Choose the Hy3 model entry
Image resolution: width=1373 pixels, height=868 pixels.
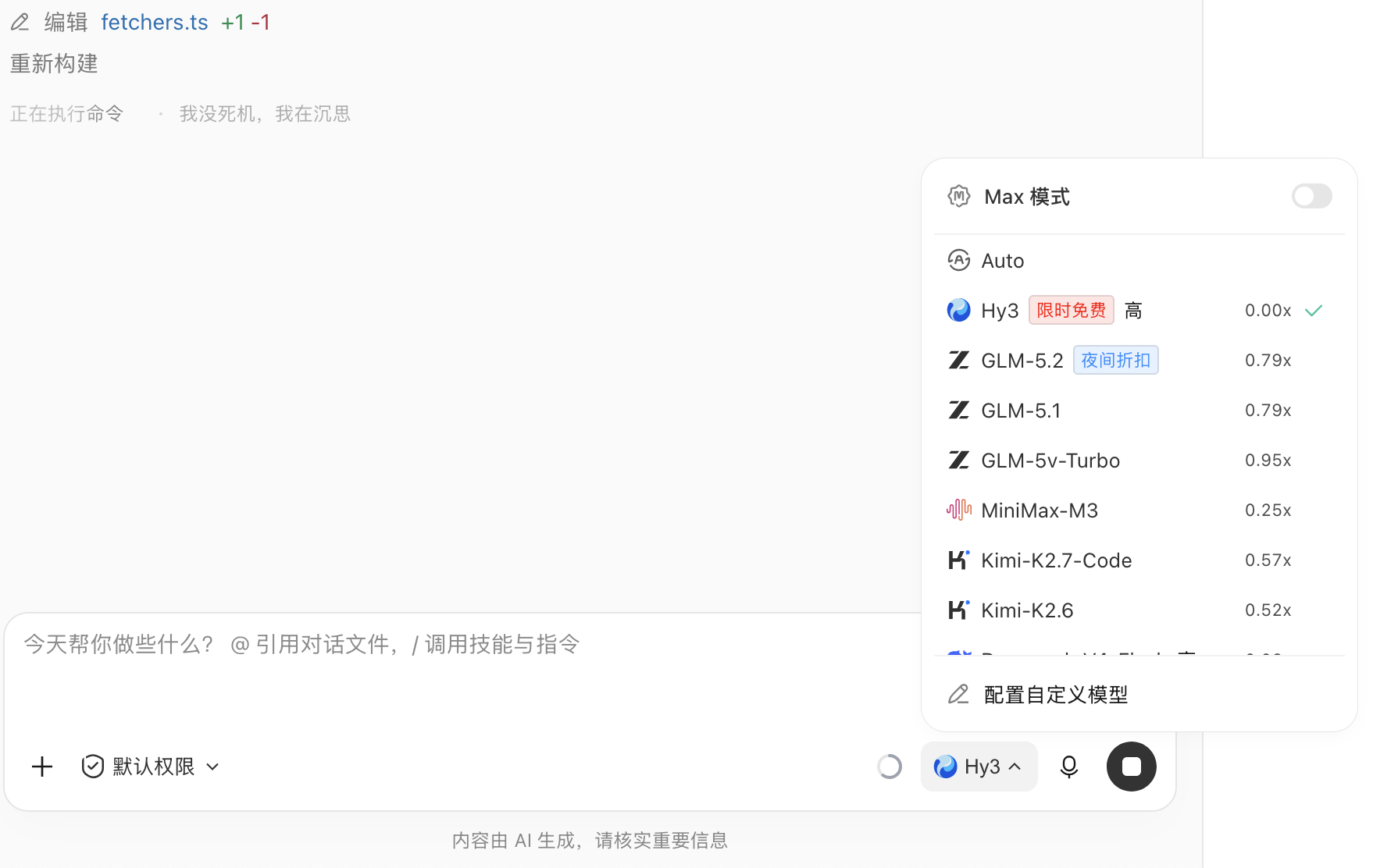click(1139, 311)
